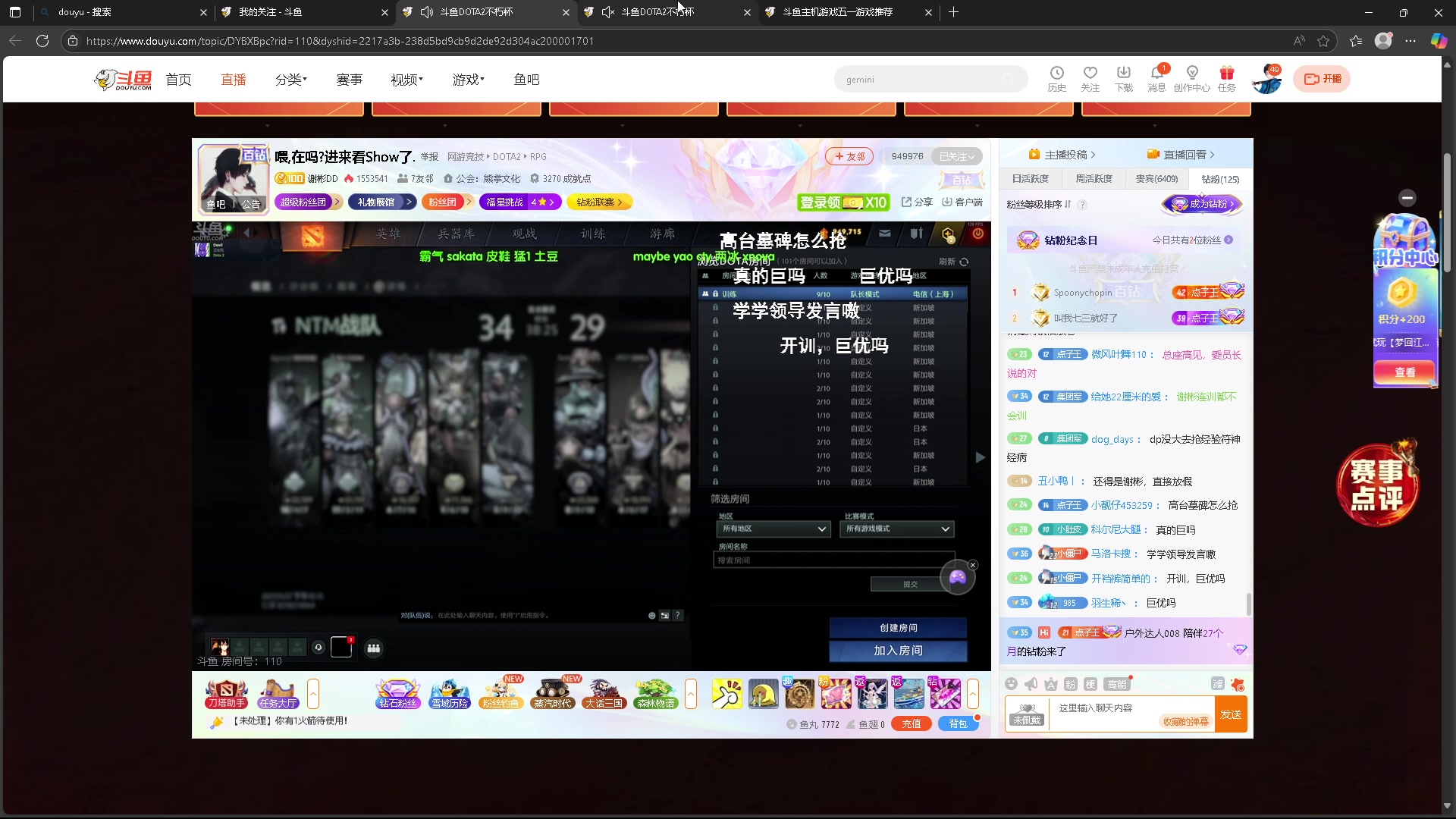Open the 雪域历险 penguin game icon

(450, 693)
